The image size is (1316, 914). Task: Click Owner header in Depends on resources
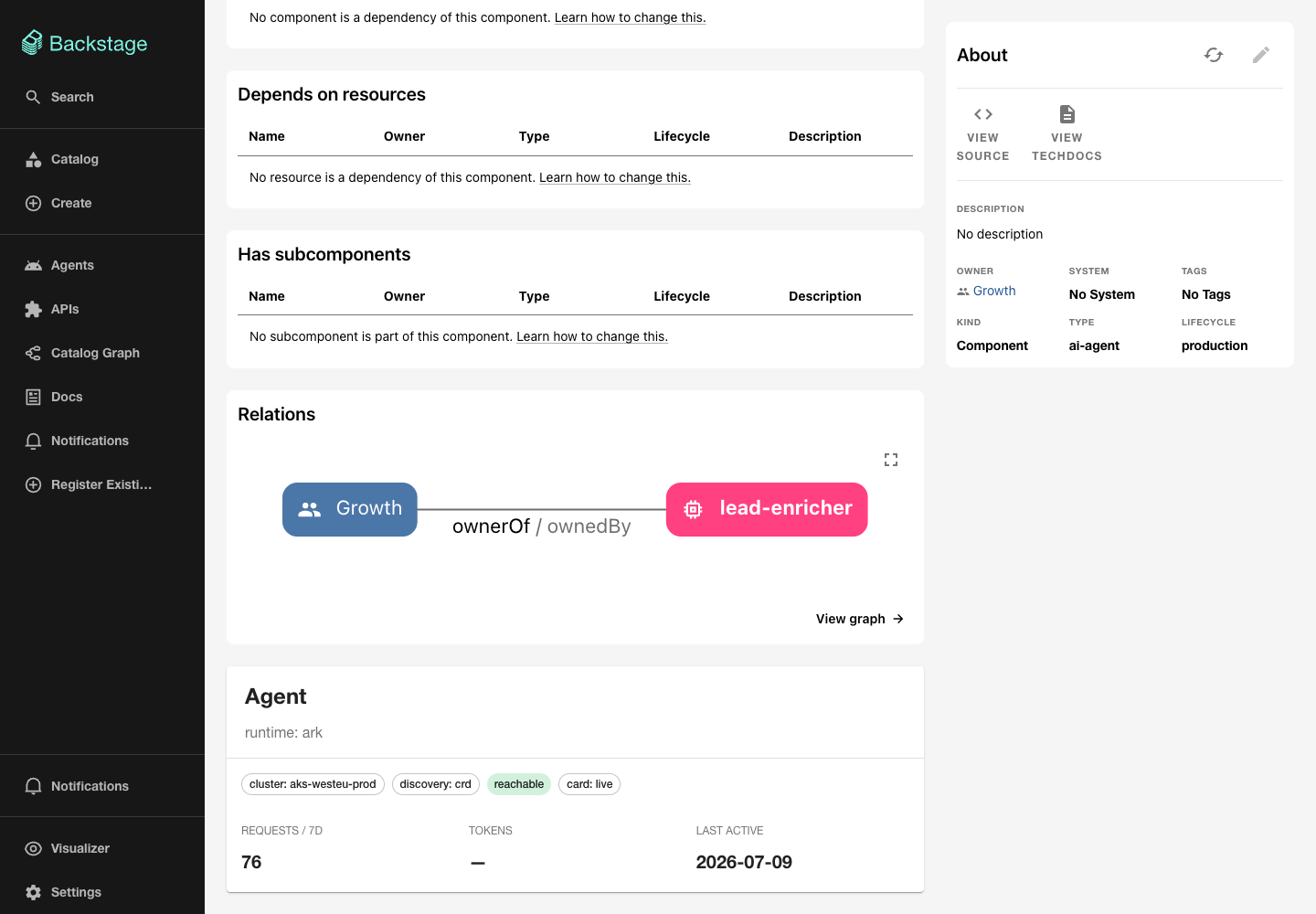point(404,136)
